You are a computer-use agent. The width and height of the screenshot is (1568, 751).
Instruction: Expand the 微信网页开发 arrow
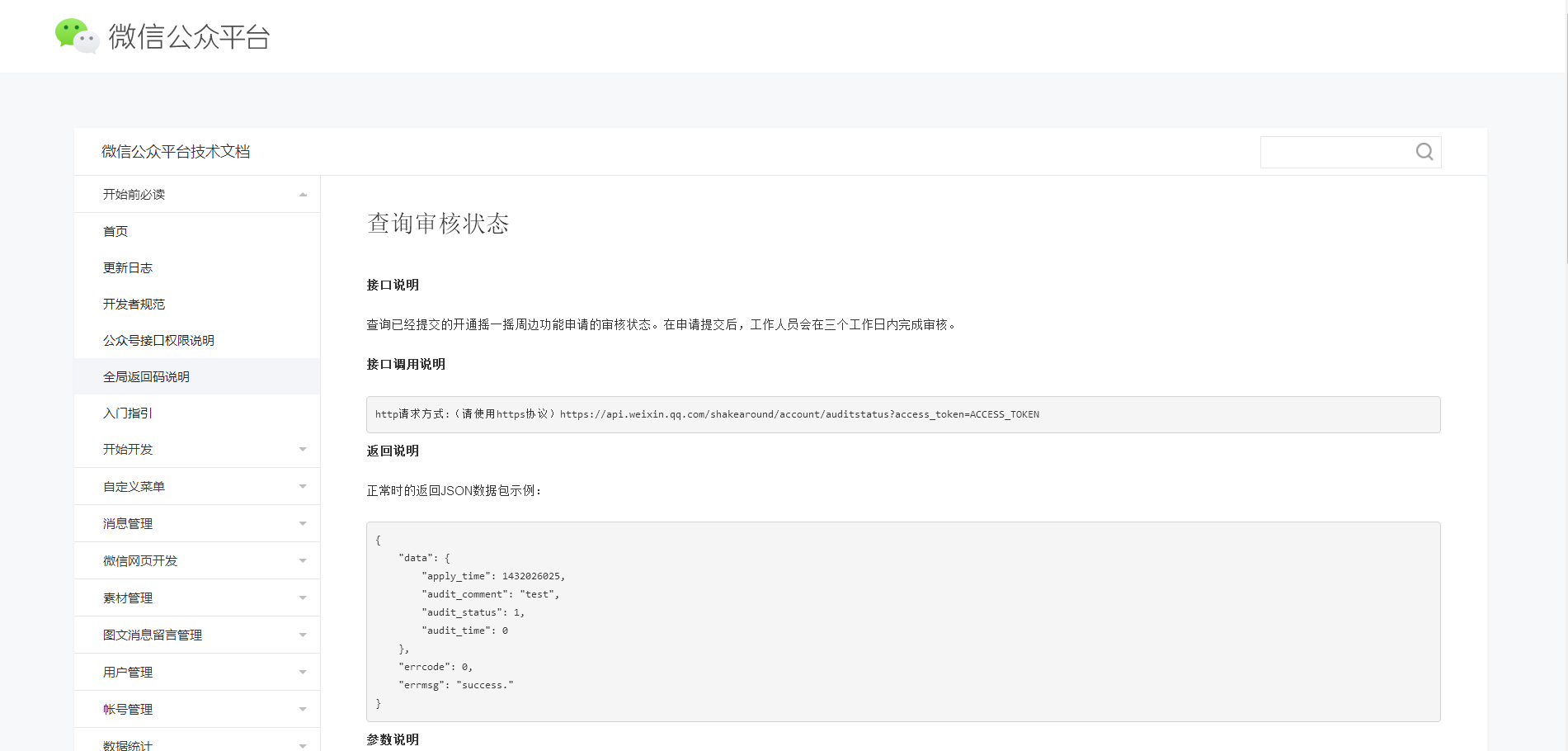point(303,561)
